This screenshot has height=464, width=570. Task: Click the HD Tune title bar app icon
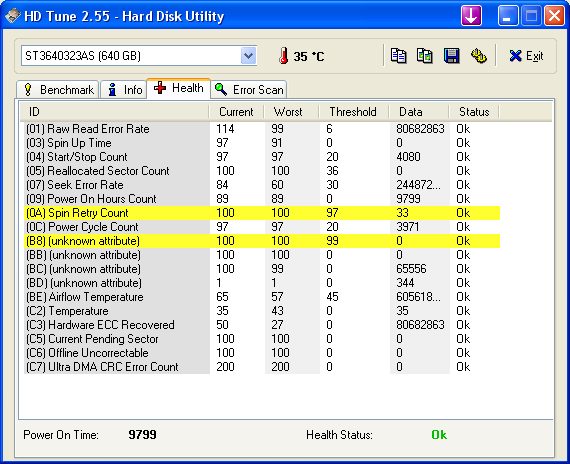12,16
